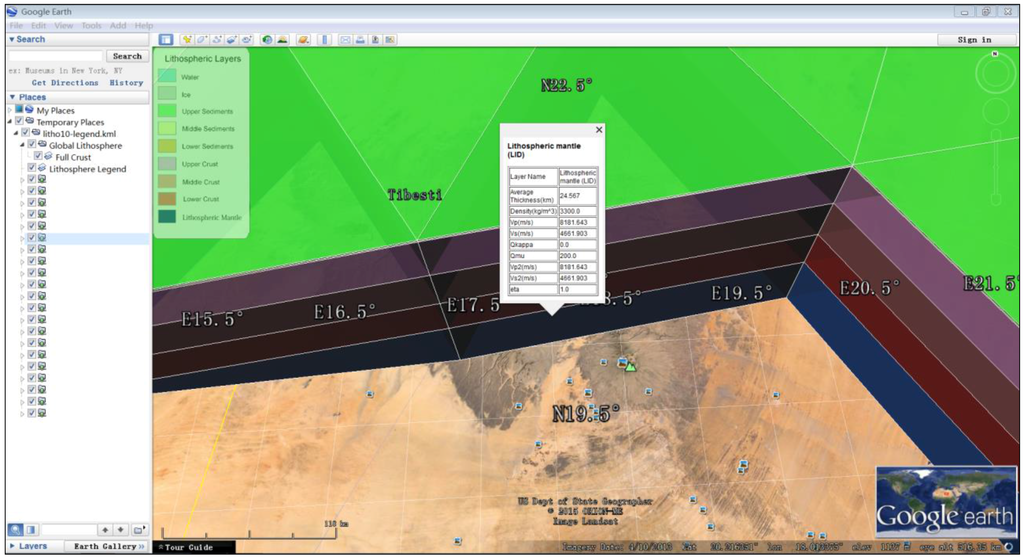The width and height of the screenshot is (1024, 558).
Task: Click the Sign in button
Action: tap(975, 40)
